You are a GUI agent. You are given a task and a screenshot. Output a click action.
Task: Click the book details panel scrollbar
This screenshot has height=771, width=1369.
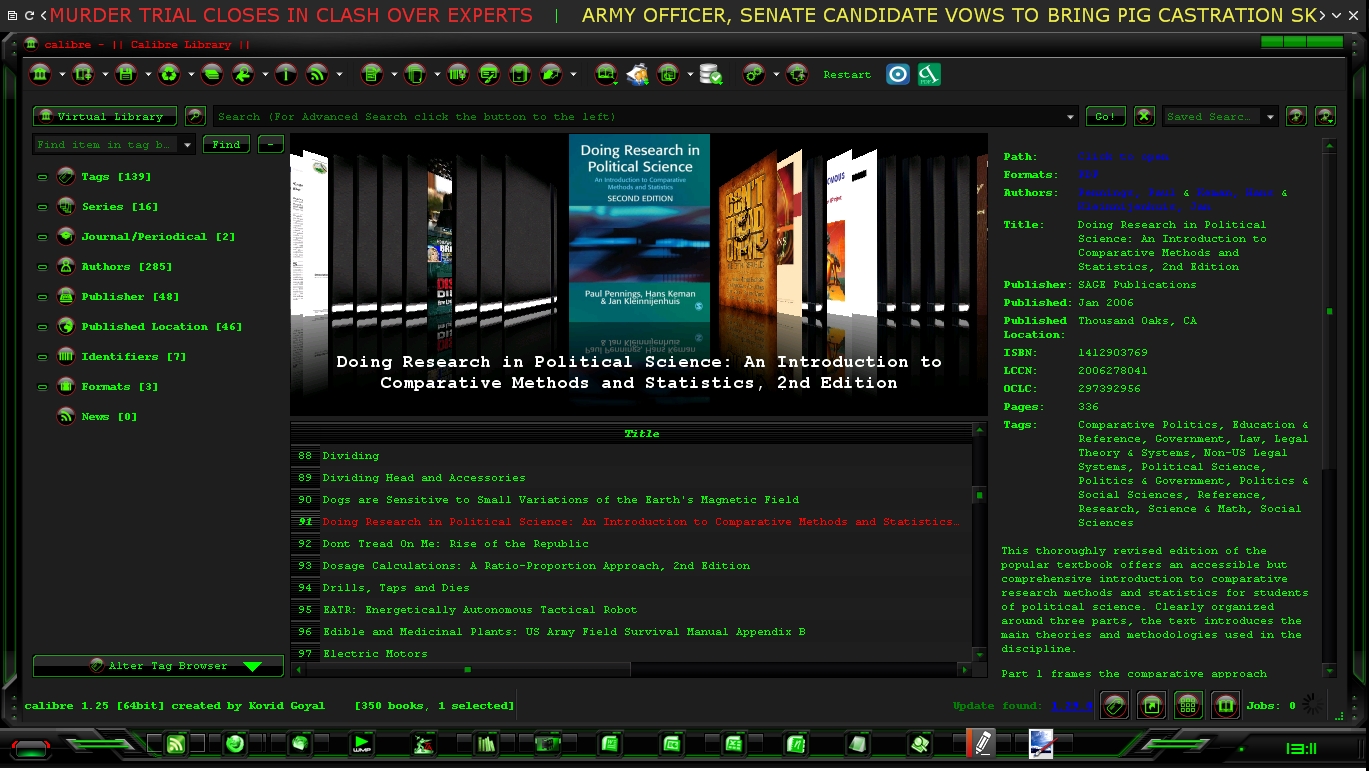1329,311
